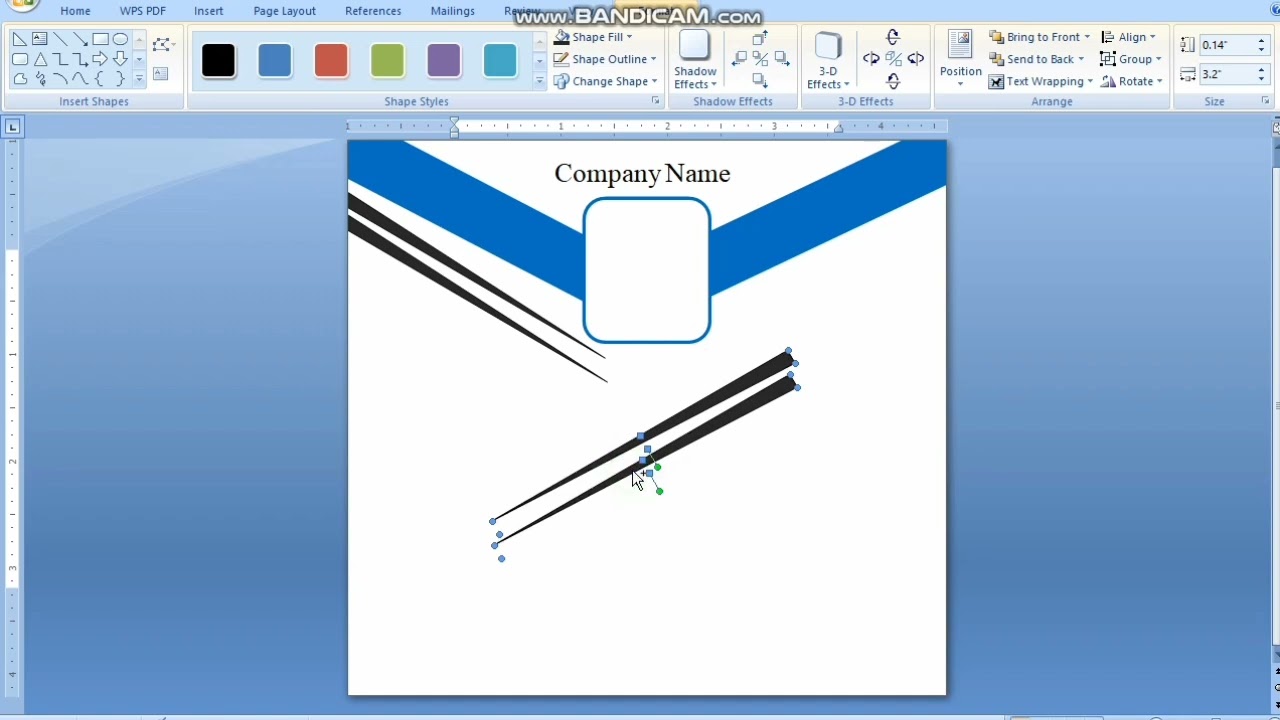Open the Size dialog launcher
The width and height of the screenshot is (1280, 720).
coord(1265,101)
